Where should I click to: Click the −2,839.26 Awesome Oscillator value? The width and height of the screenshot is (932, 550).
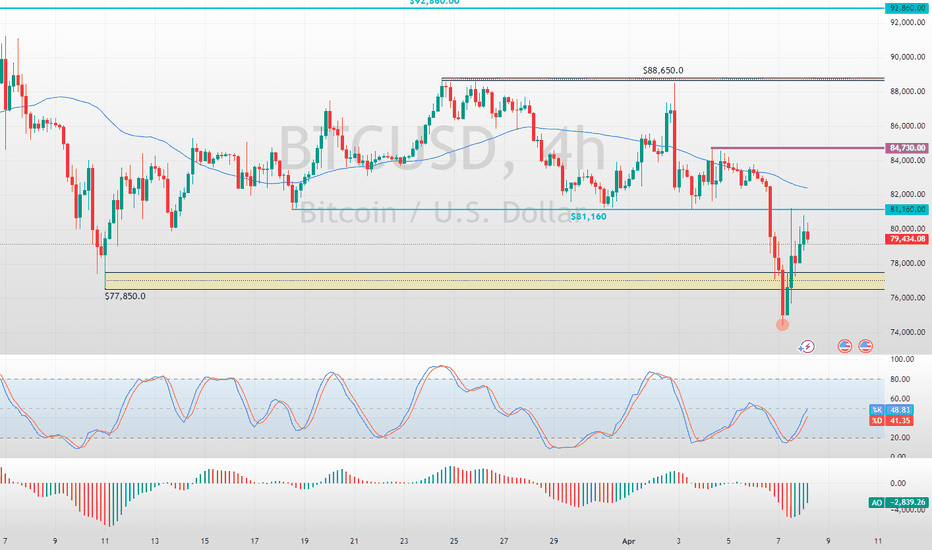pyautogui.click(x=907, y=502)
